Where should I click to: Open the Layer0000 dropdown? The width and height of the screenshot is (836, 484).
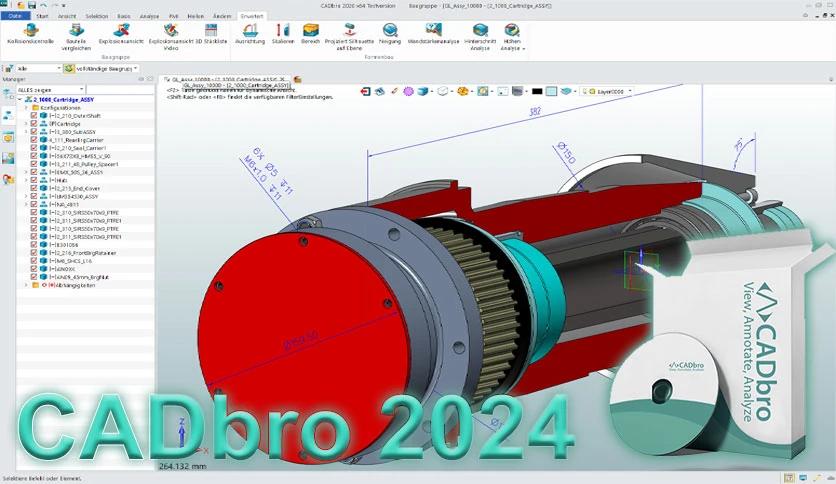(607, 92)
